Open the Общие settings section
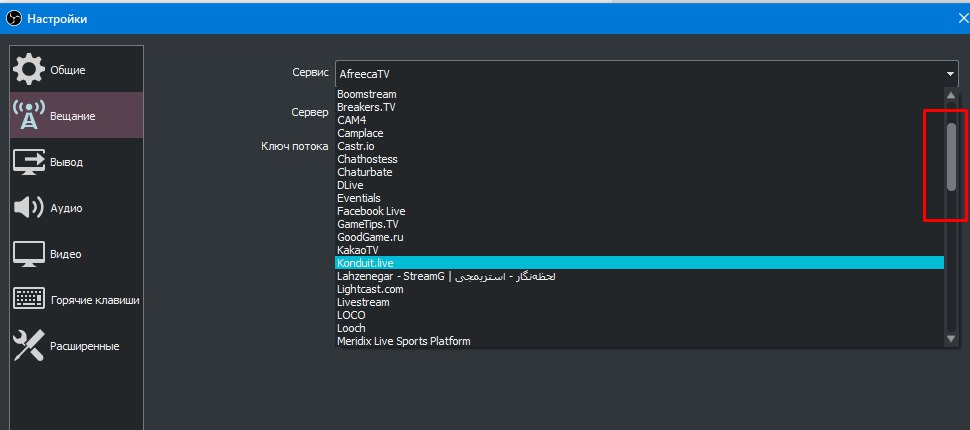 pyautogui.click(x=77, y=70)
